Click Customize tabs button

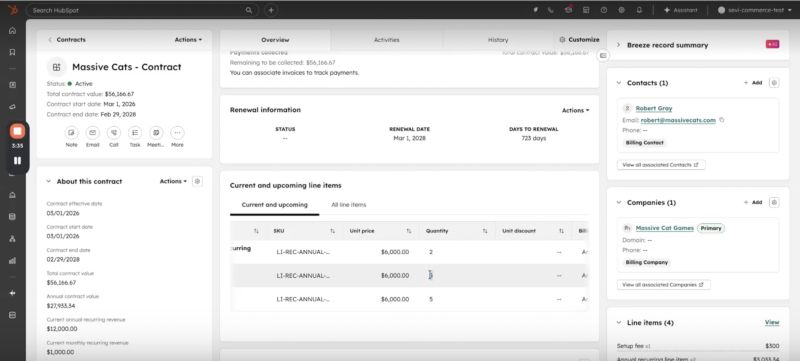pyautogui.click(x=579, y=39)
